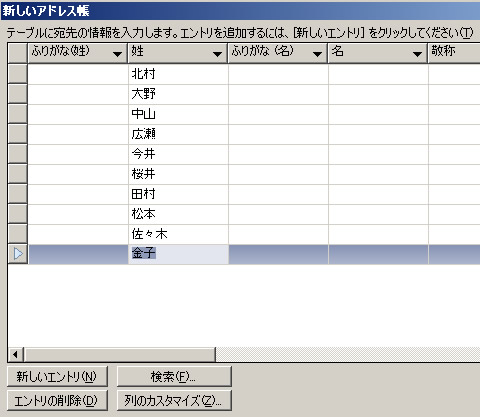Click the row selector for 田村 row
This screenshot has width=480, height=417.
tap(18, 194)
